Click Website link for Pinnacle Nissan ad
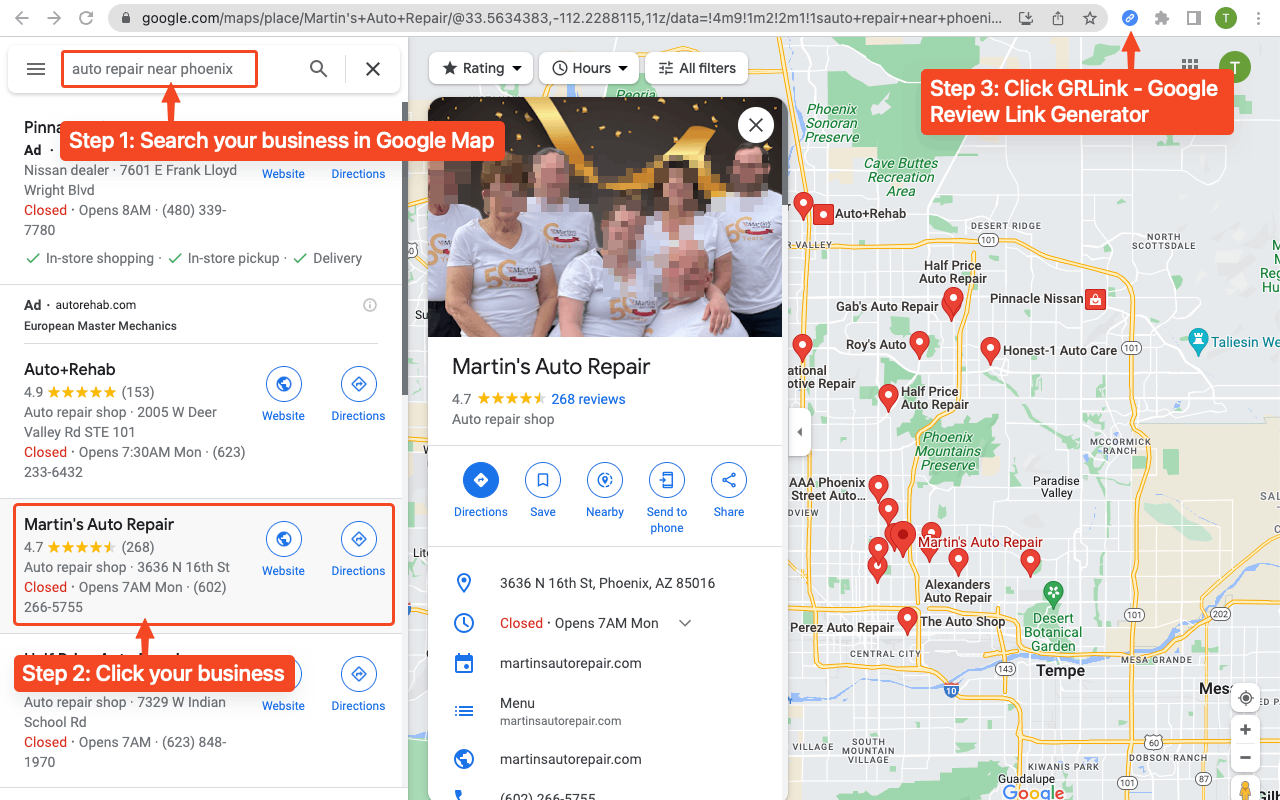 [283, 174]
